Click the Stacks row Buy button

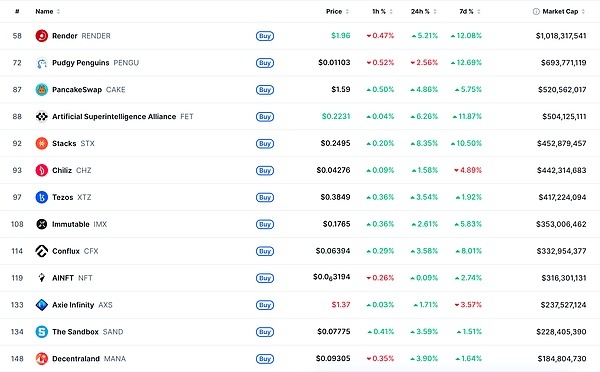pyautogui.click(x=265, y=144)
